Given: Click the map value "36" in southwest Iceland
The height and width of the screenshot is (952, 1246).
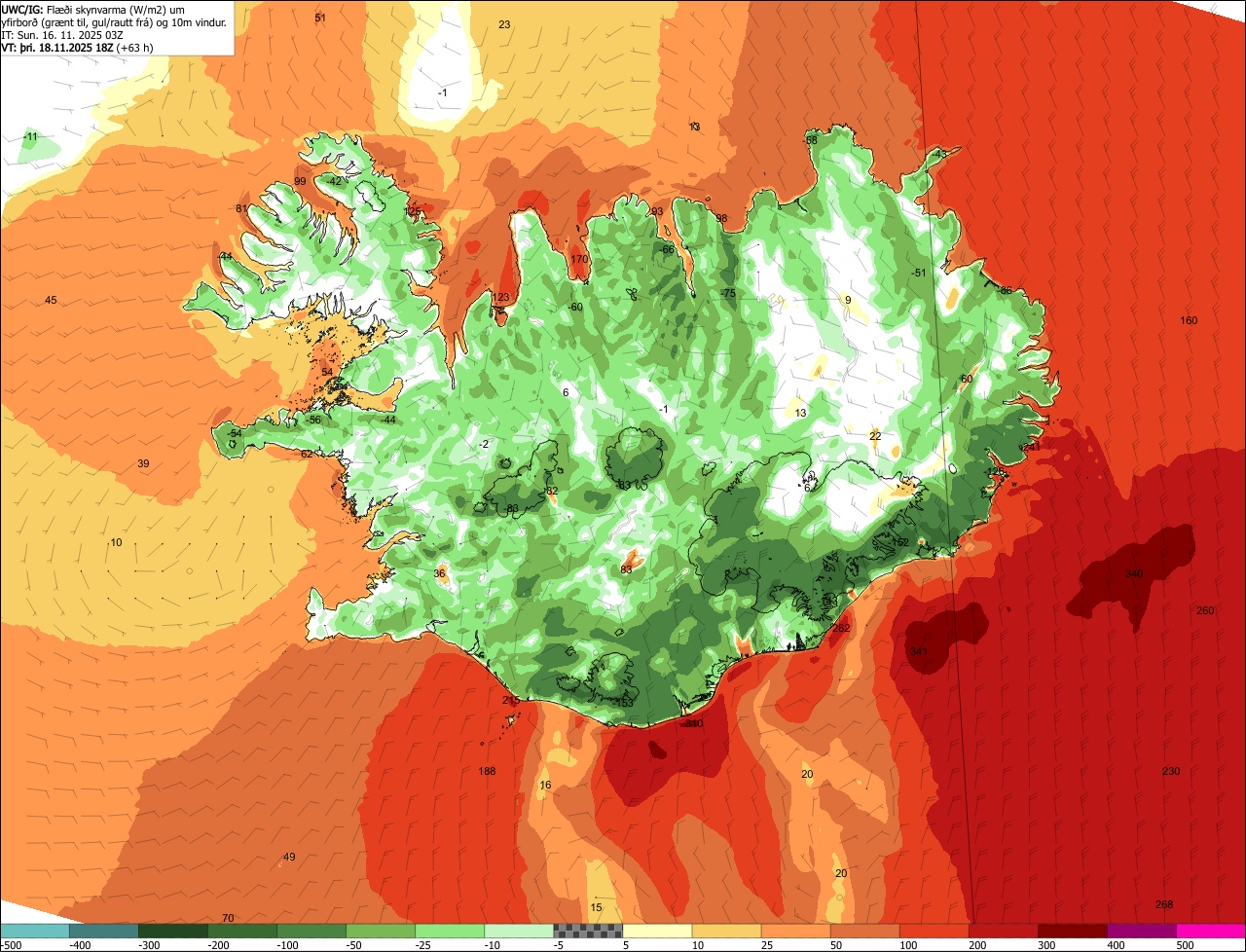Looking at the screenshot, I should pos(439,573).
